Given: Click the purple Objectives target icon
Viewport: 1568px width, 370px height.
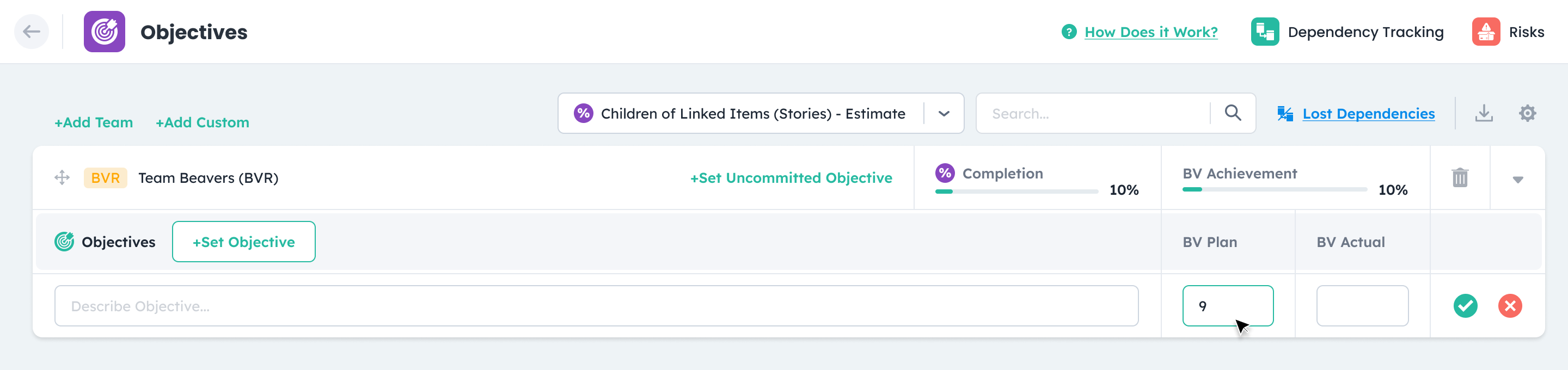Looking at the screenshot, I should tap(104, 32).
